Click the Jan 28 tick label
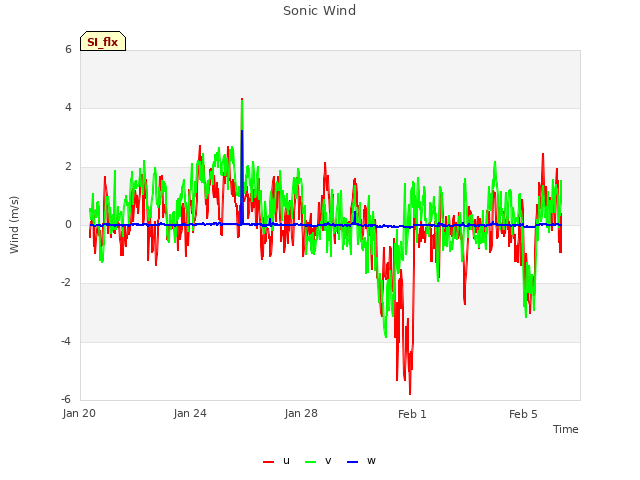The height and width of the screenshot is (480, 640). click(x=301, y=413)
